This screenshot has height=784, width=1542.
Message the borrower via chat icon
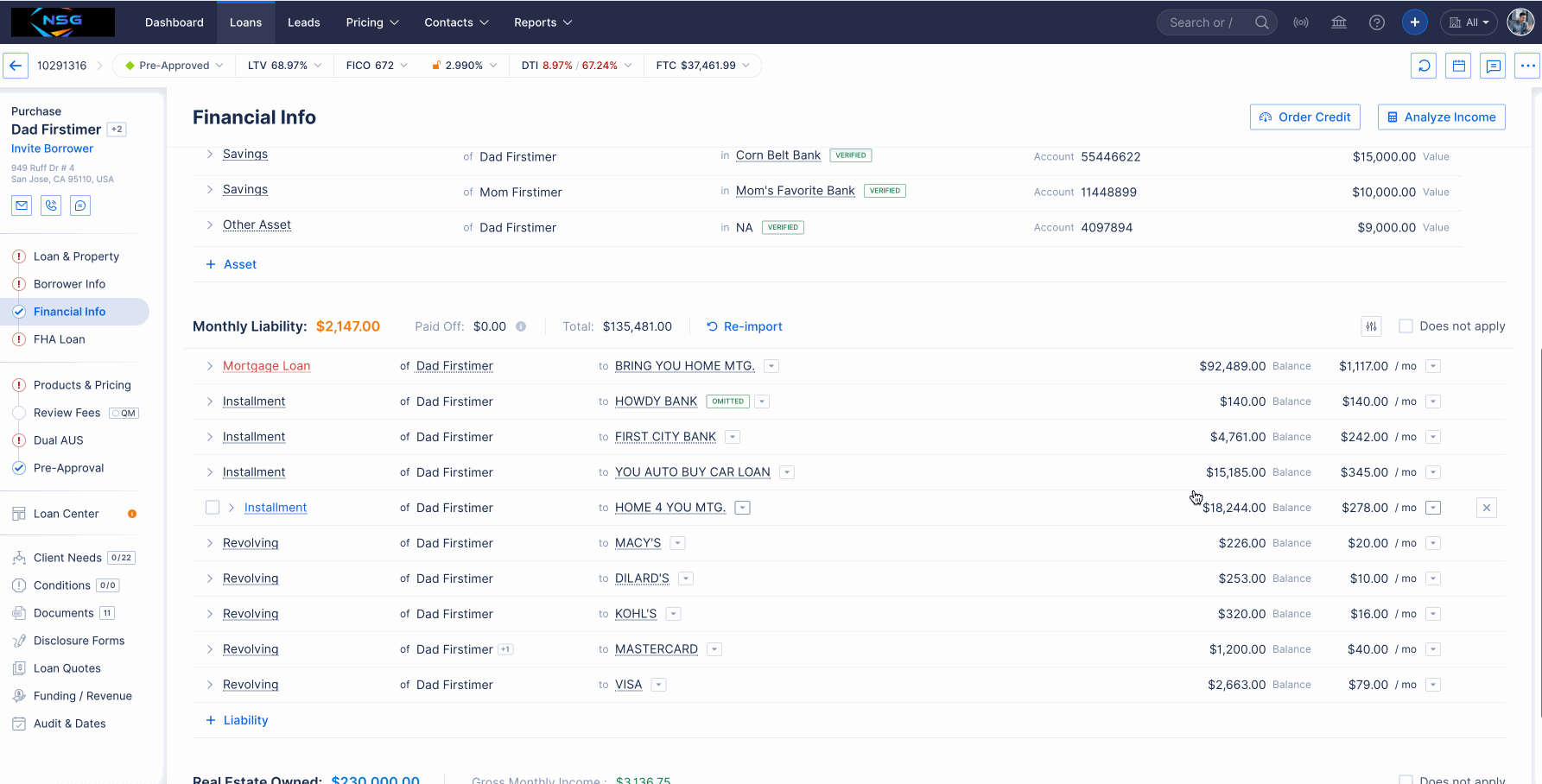coord(80,205)
